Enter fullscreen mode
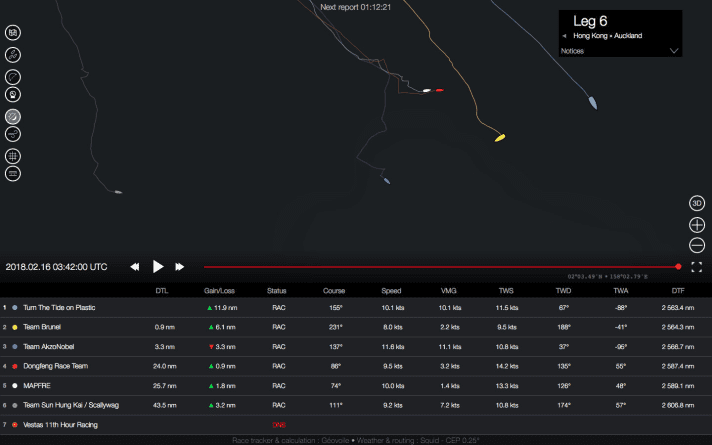The width and height of the screenshot is (712, 445). pos(697,266)
